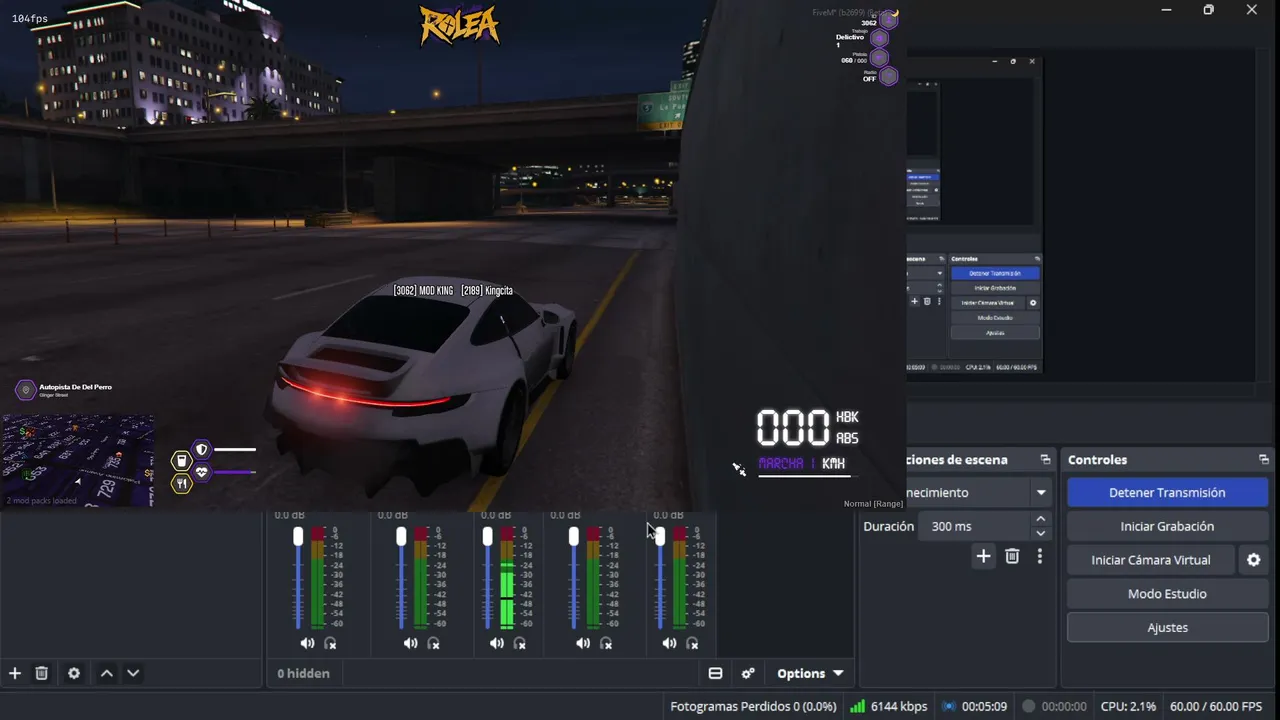Add a new source with the plus icon in sources toolbar

(x=15, y=673)
